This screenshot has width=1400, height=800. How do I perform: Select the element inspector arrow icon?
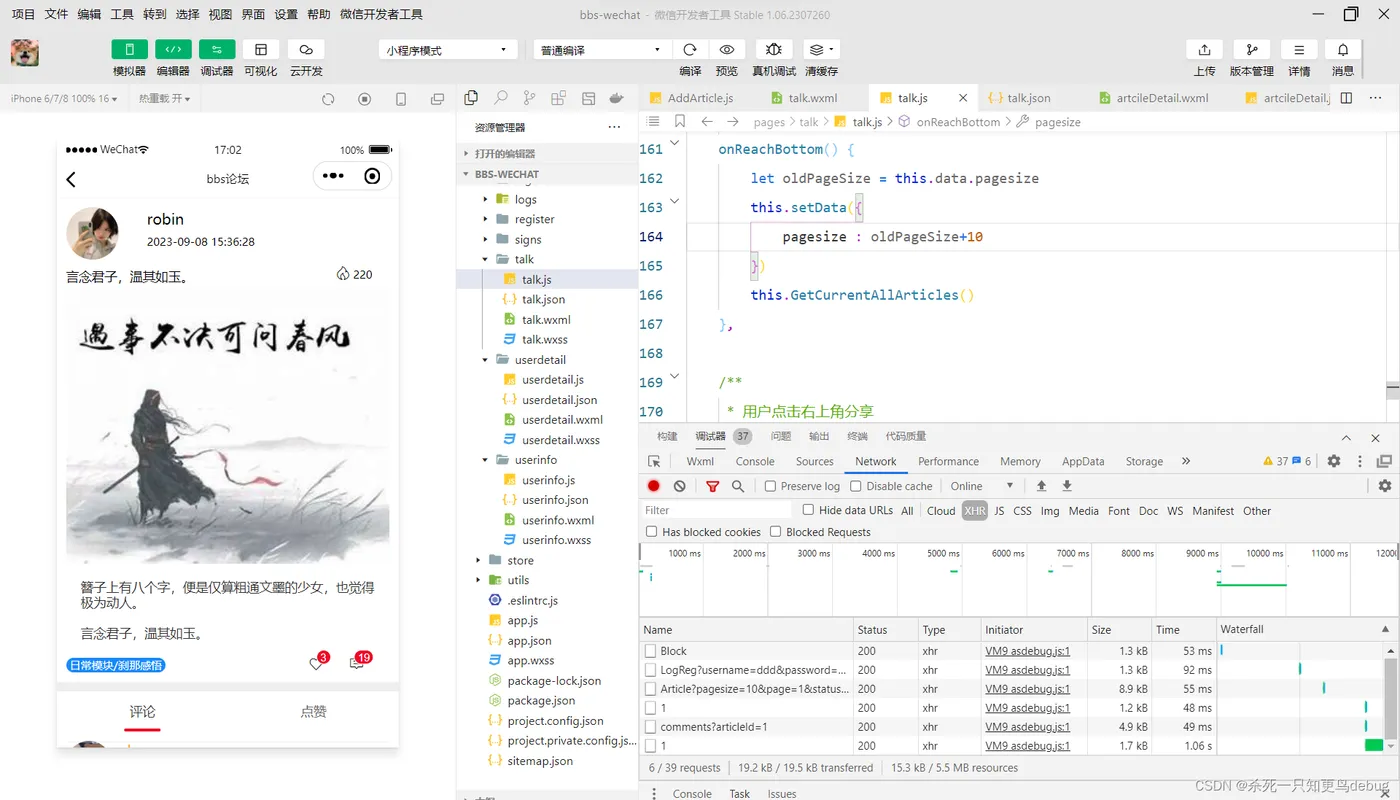pos(654,461)
